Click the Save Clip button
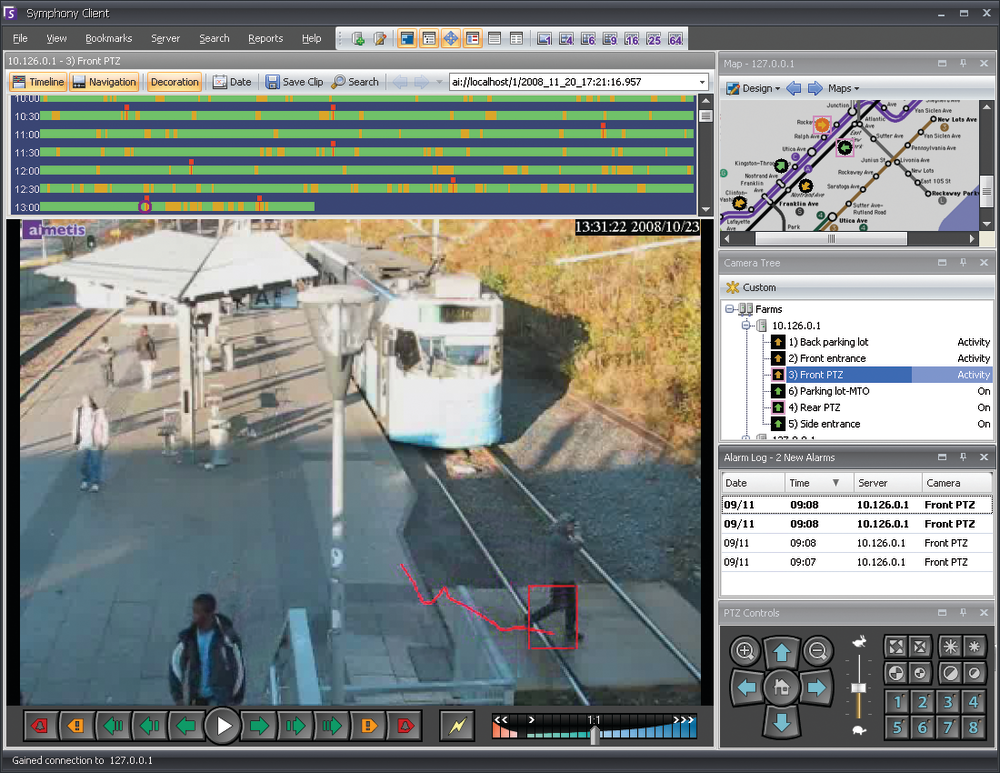Viewport: 1000px width, 773px height. [x=294, y=82]
